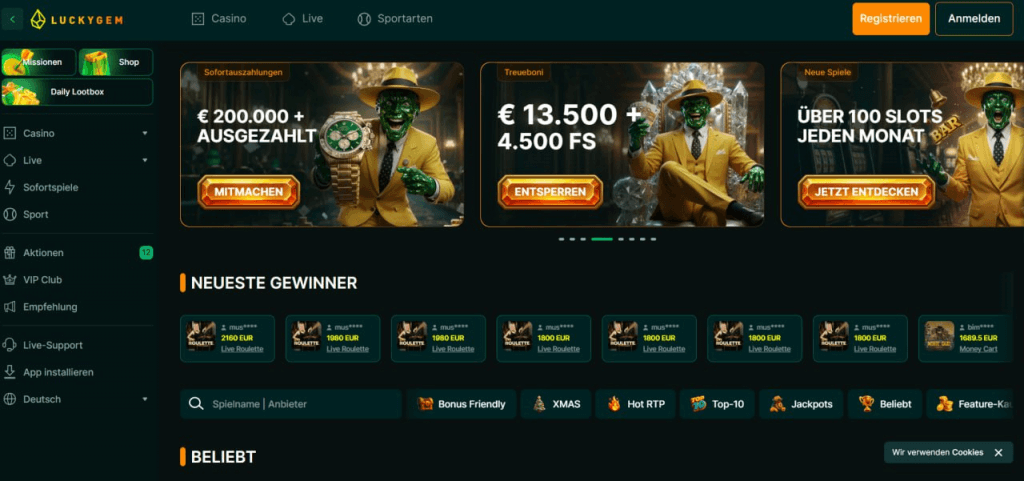Open the Aktionen gift icon entry

coord(10,253)
